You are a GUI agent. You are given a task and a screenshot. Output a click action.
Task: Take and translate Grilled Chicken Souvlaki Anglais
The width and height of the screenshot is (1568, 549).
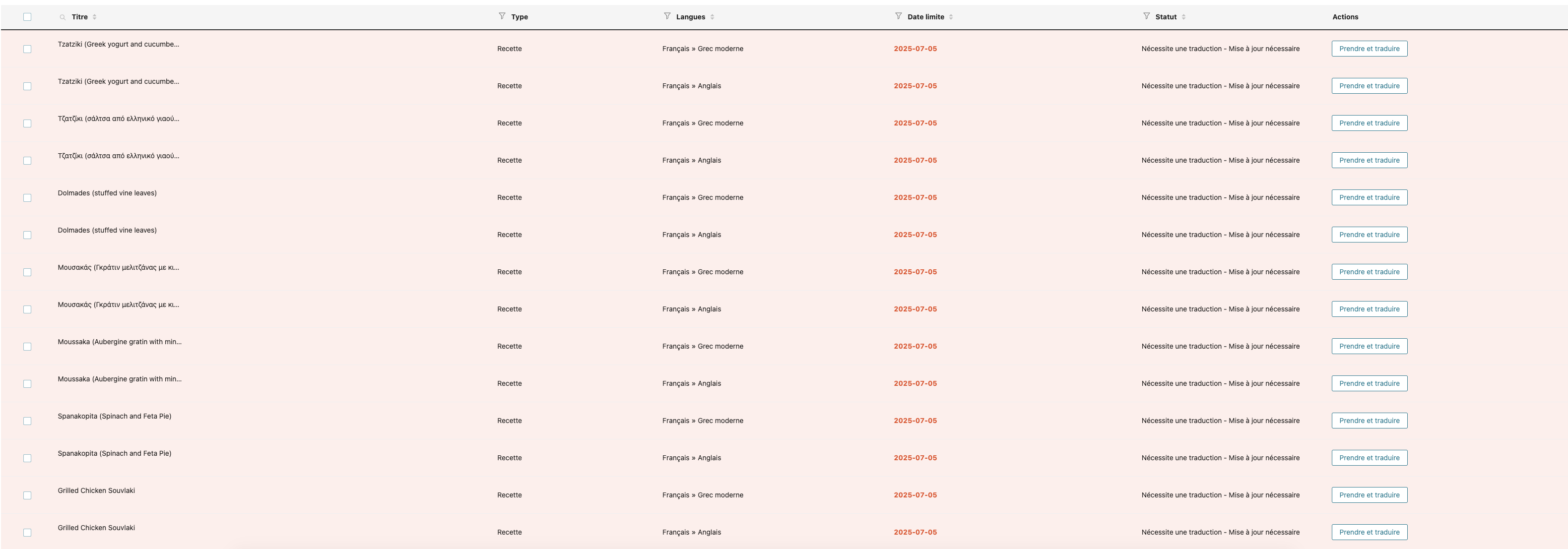pos(1369,532)
